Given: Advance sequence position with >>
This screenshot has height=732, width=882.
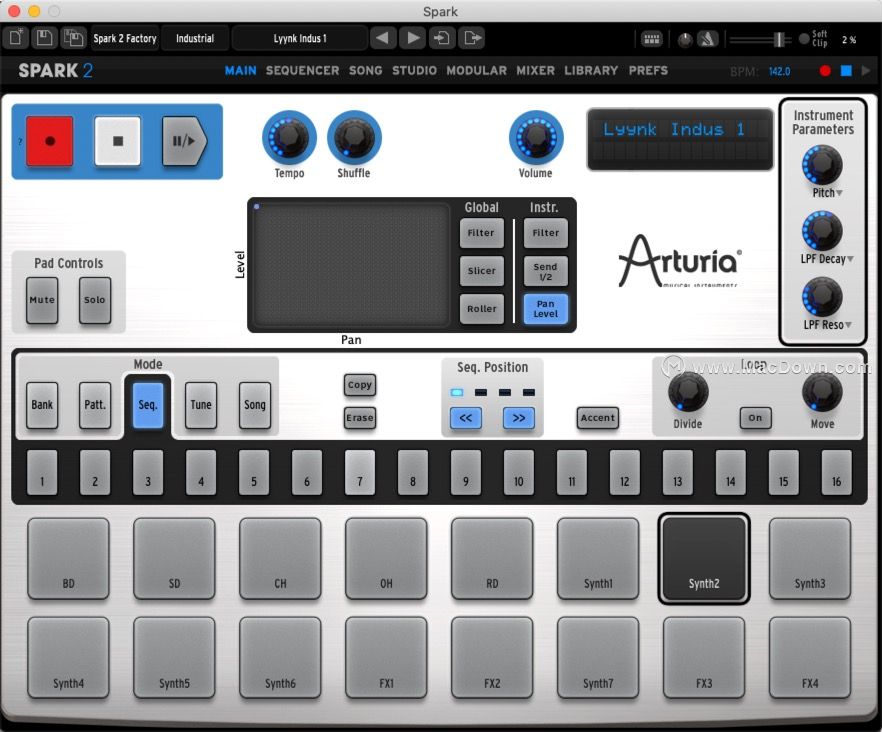Looking at the screenshot, I should [519, 418].
